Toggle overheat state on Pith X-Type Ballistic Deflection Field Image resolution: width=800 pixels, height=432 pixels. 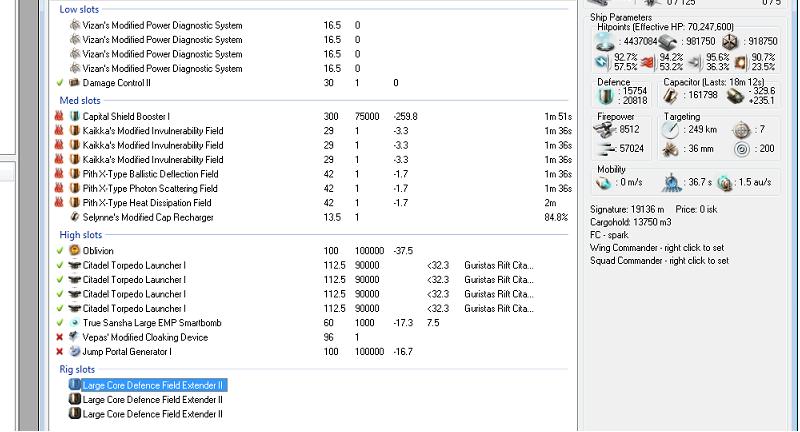coord(60,174)
